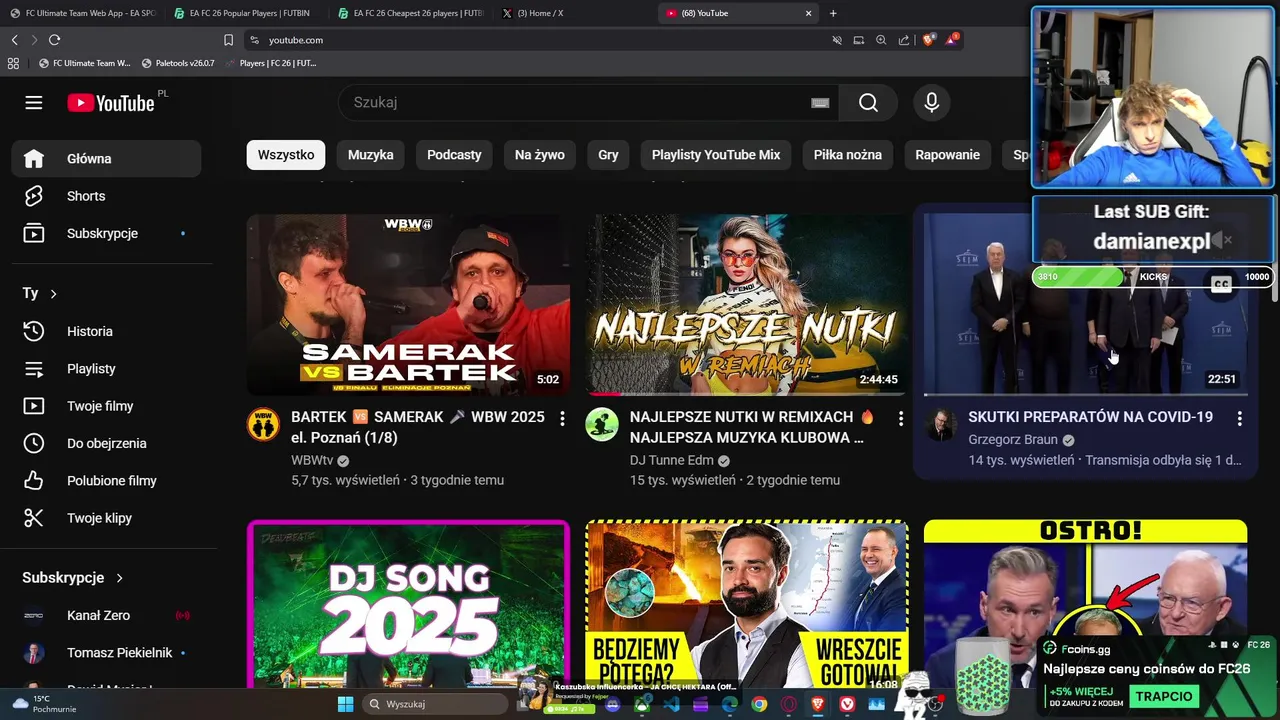Open the DJ SONG 2025 thumbnail

coord(408,603)
